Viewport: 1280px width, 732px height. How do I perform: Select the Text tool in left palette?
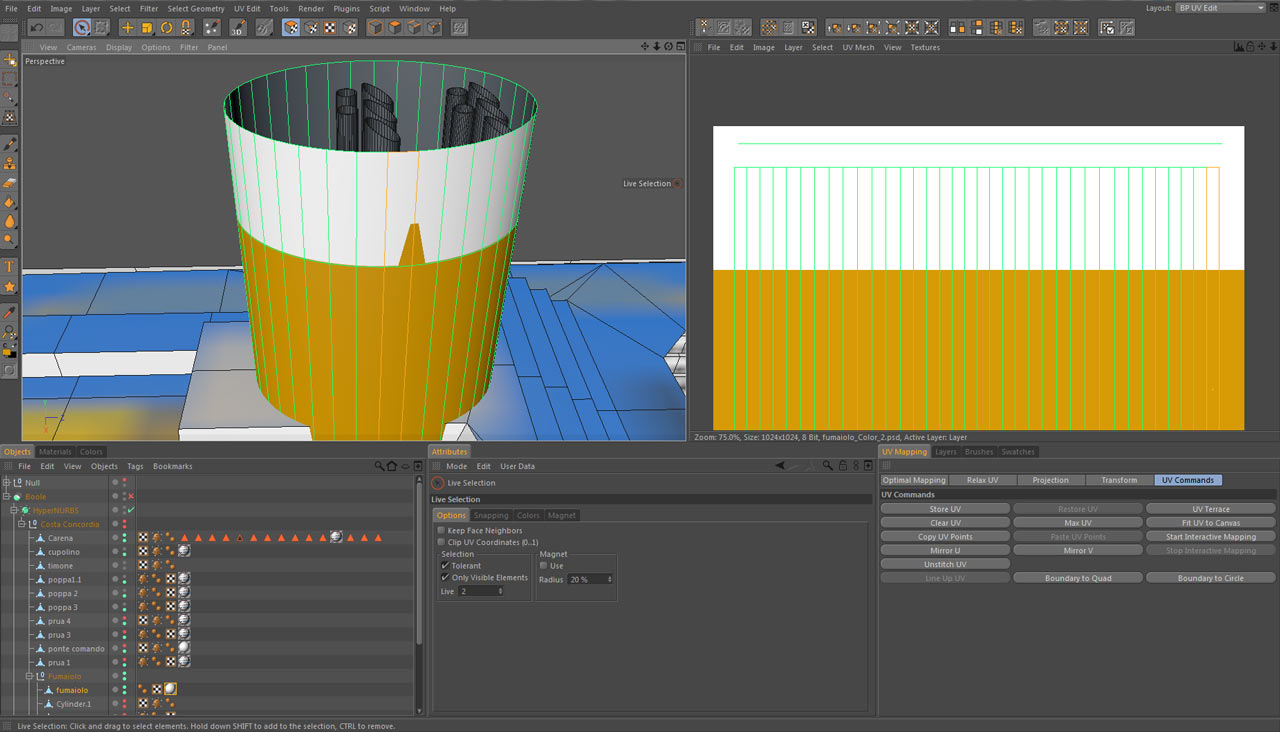pos(10,266)
